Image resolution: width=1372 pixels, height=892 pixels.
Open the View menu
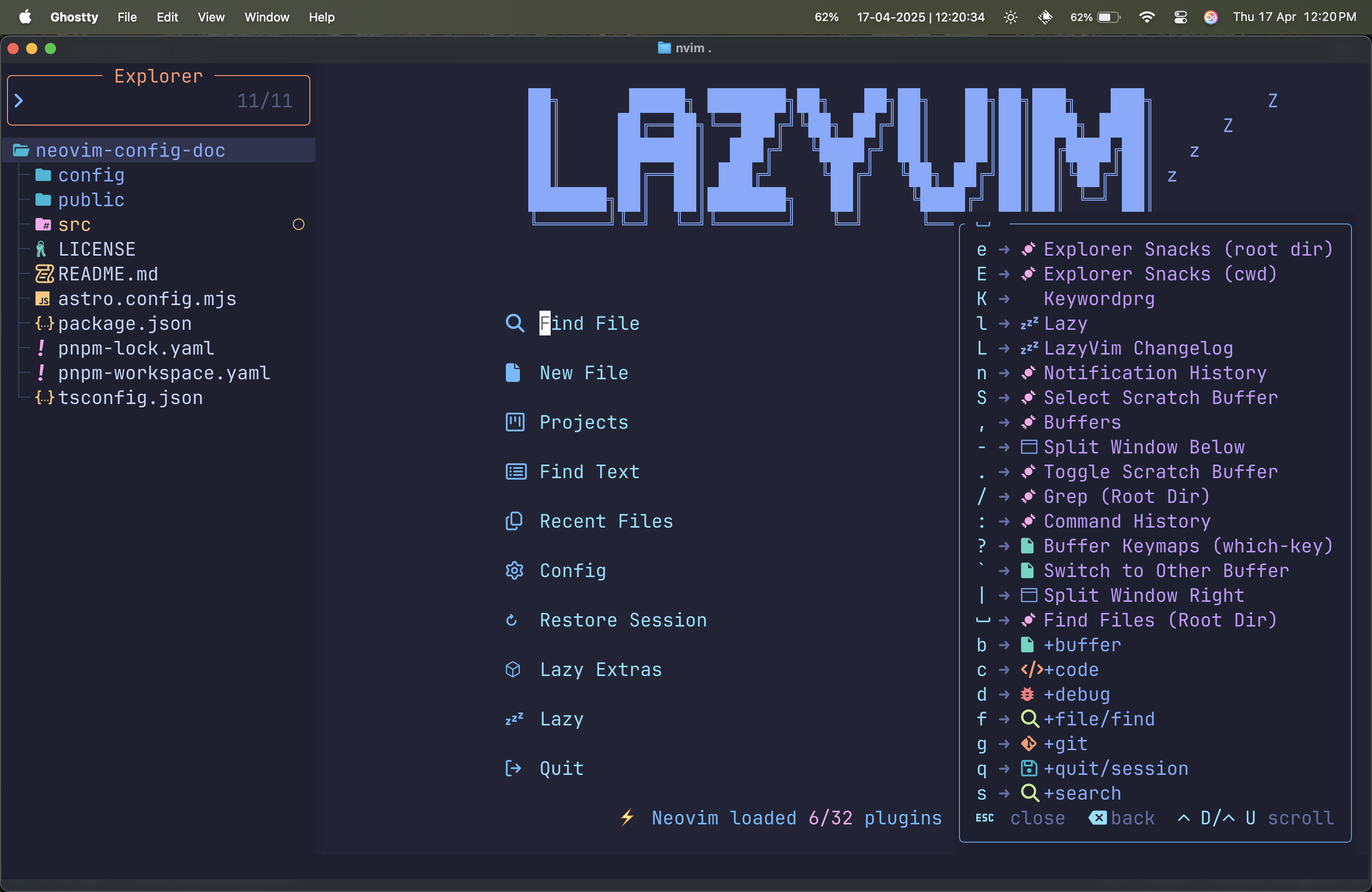coord(211,17)
